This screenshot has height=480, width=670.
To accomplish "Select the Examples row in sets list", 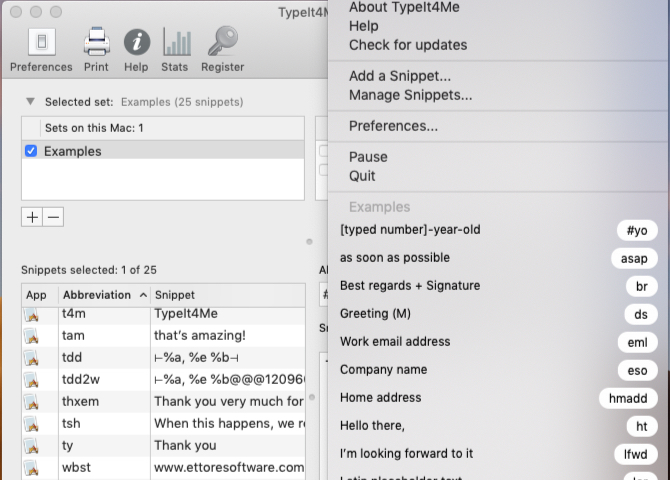I will (163, 151).
